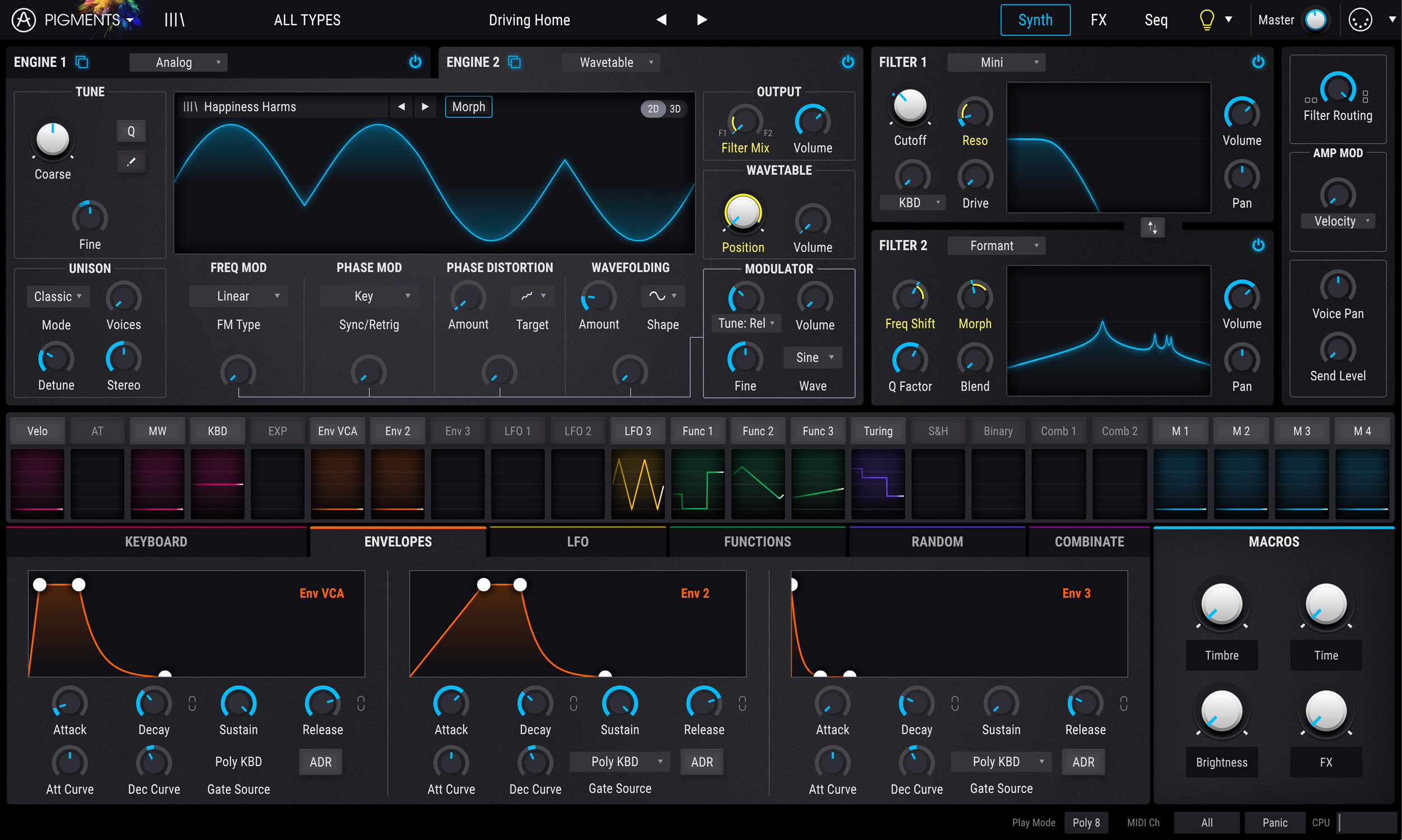Copy Engine 1 settings via duplicate icon
1402x840 pixels.
[82, 62]
